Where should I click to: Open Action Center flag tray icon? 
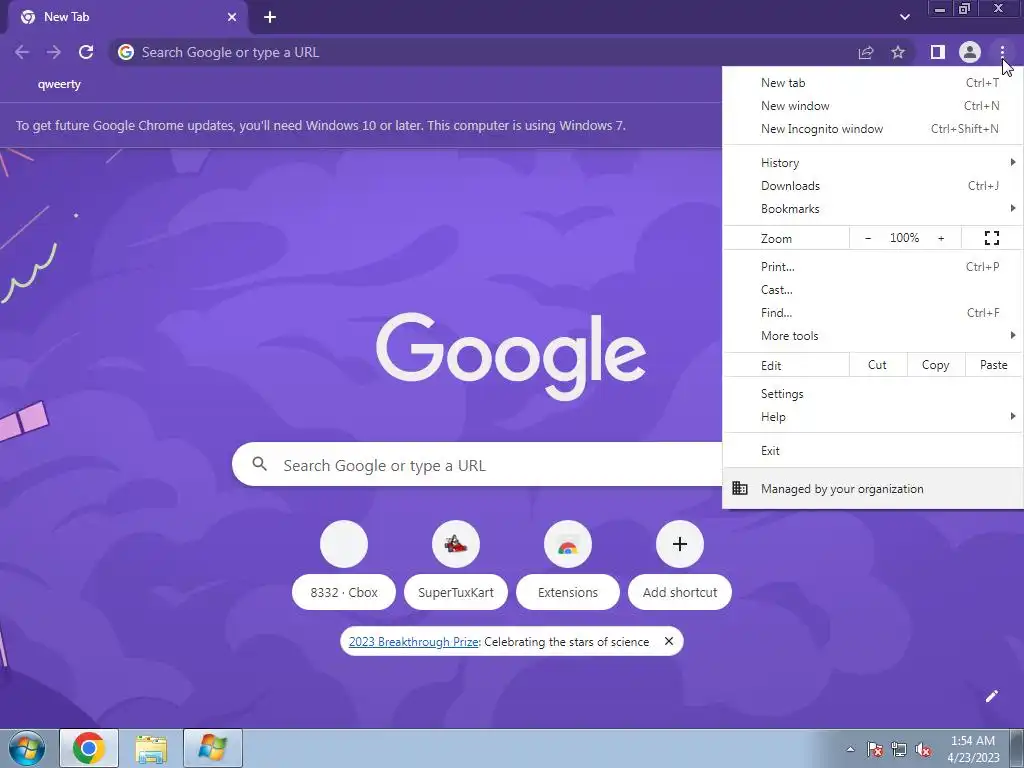point(875,749)
